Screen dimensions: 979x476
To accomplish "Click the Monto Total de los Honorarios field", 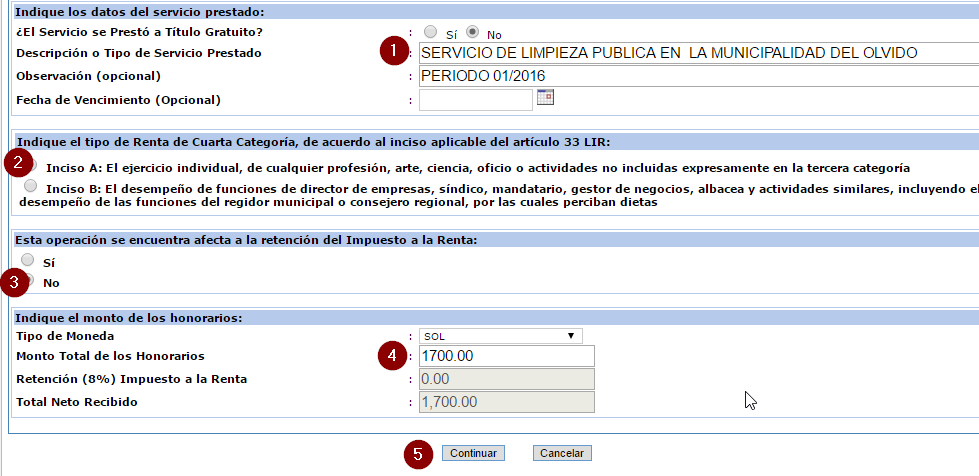I will tap(506, 356).
